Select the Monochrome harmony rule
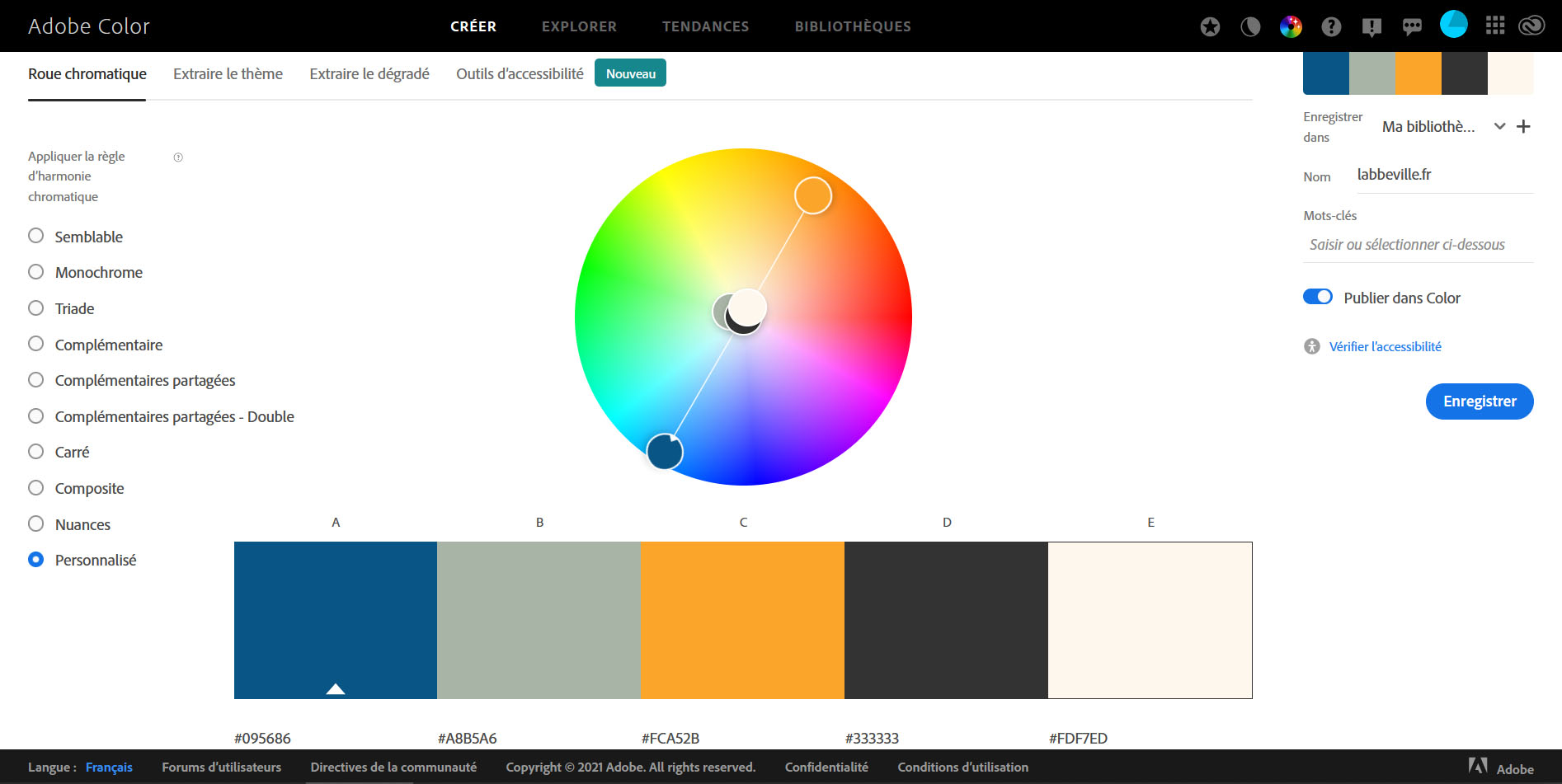1562x784 pixels. (x=85, y=272)
